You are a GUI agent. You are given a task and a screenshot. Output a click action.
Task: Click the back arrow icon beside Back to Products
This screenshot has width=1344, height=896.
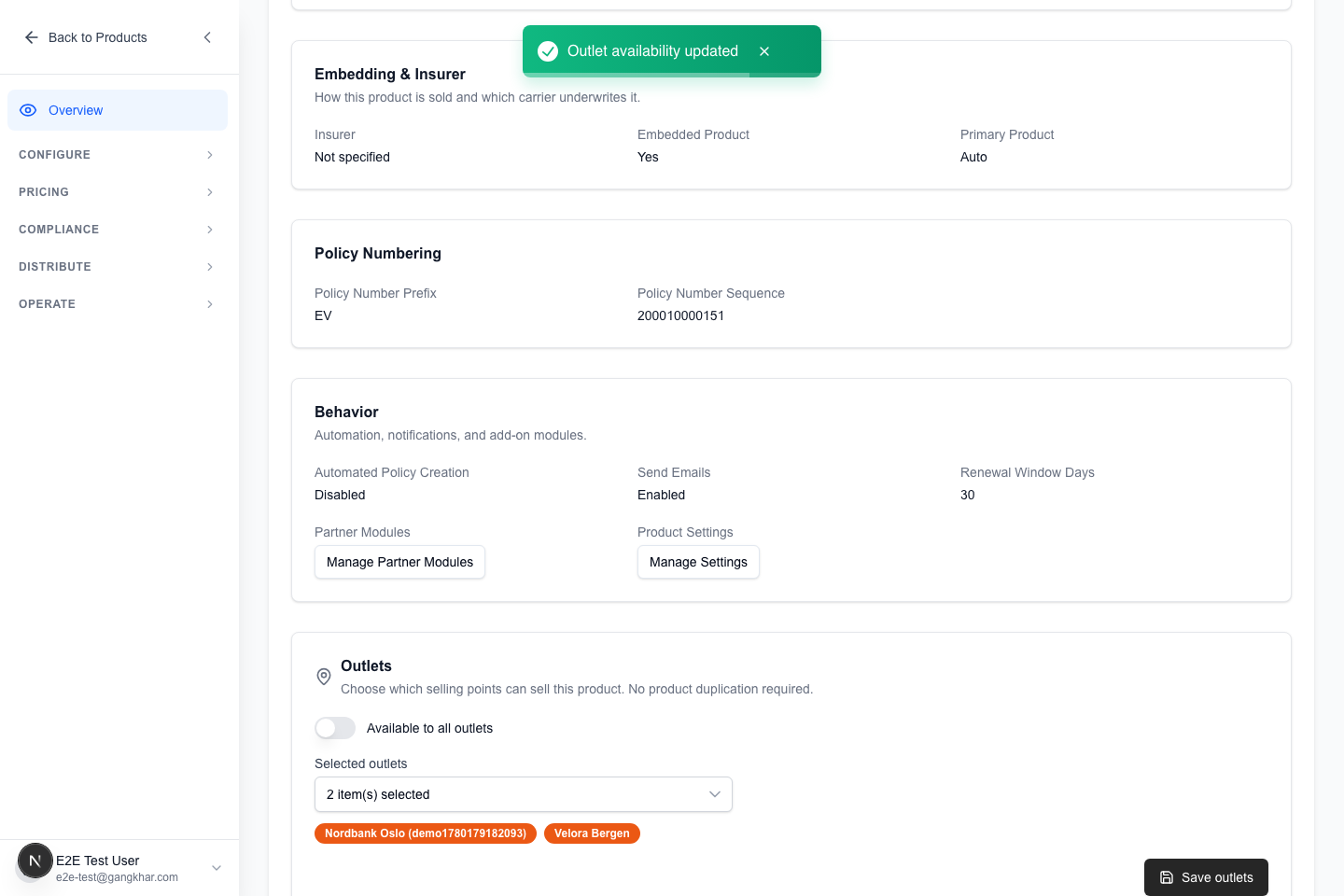point(32,37)
